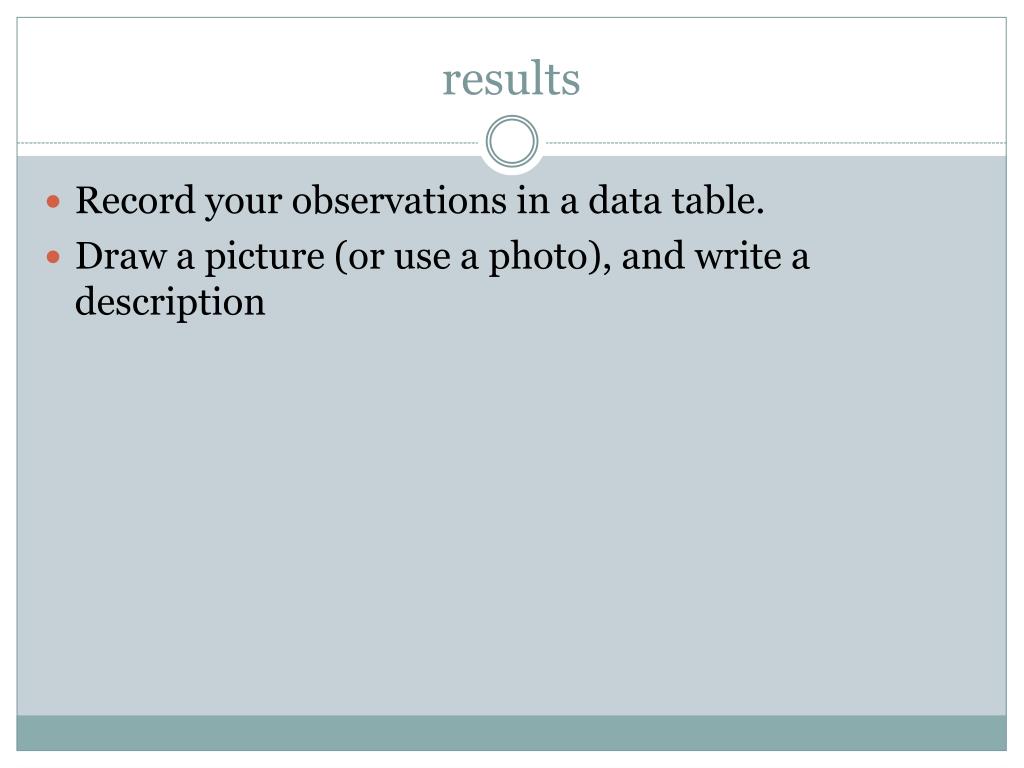Select the orange bullet before 'Draw'
Viewport: 1024px width, 768px height.
click(54, 257)
